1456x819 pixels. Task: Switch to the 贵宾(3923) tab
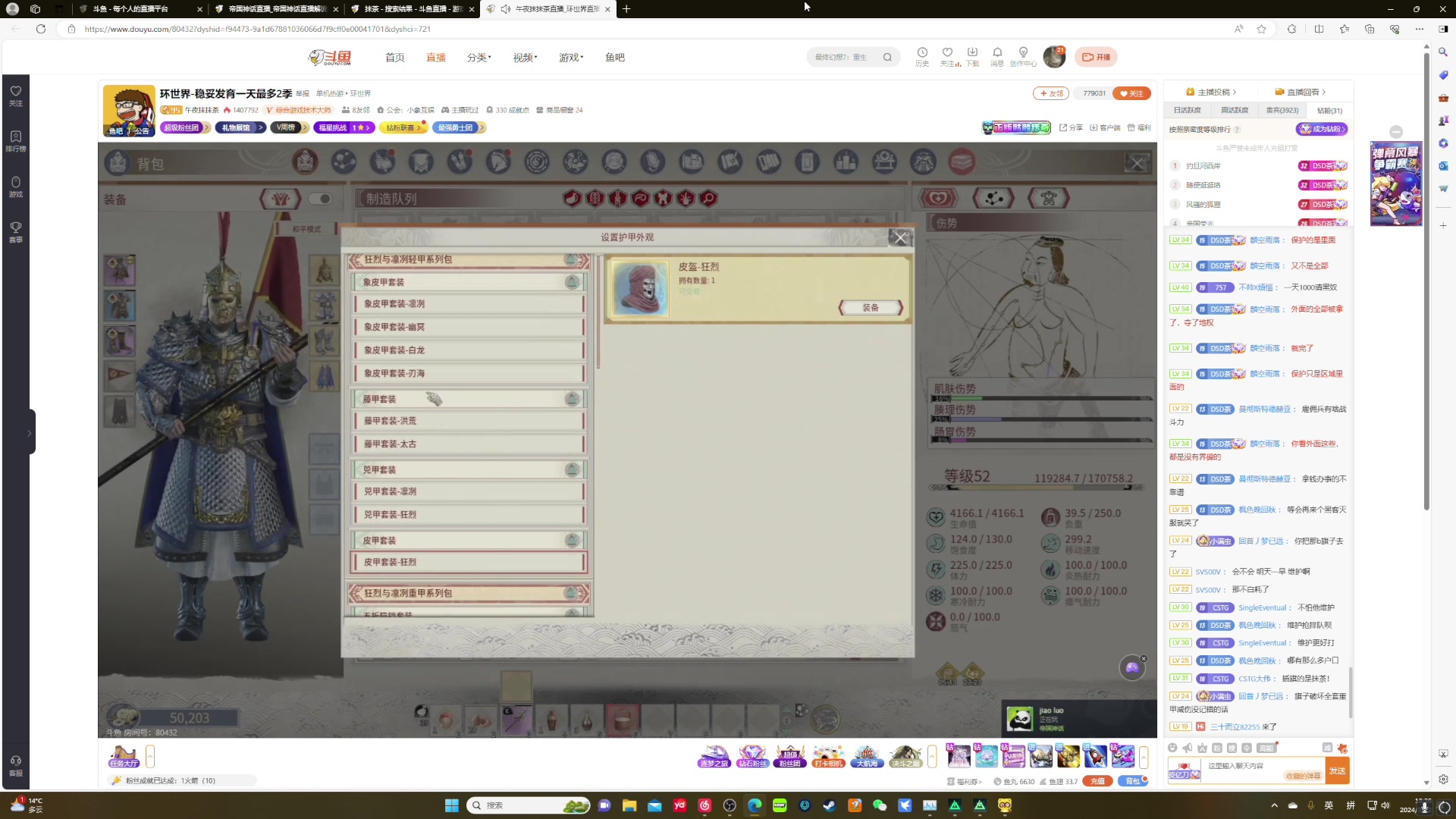pyautogui.click(x=1282, y=111)
